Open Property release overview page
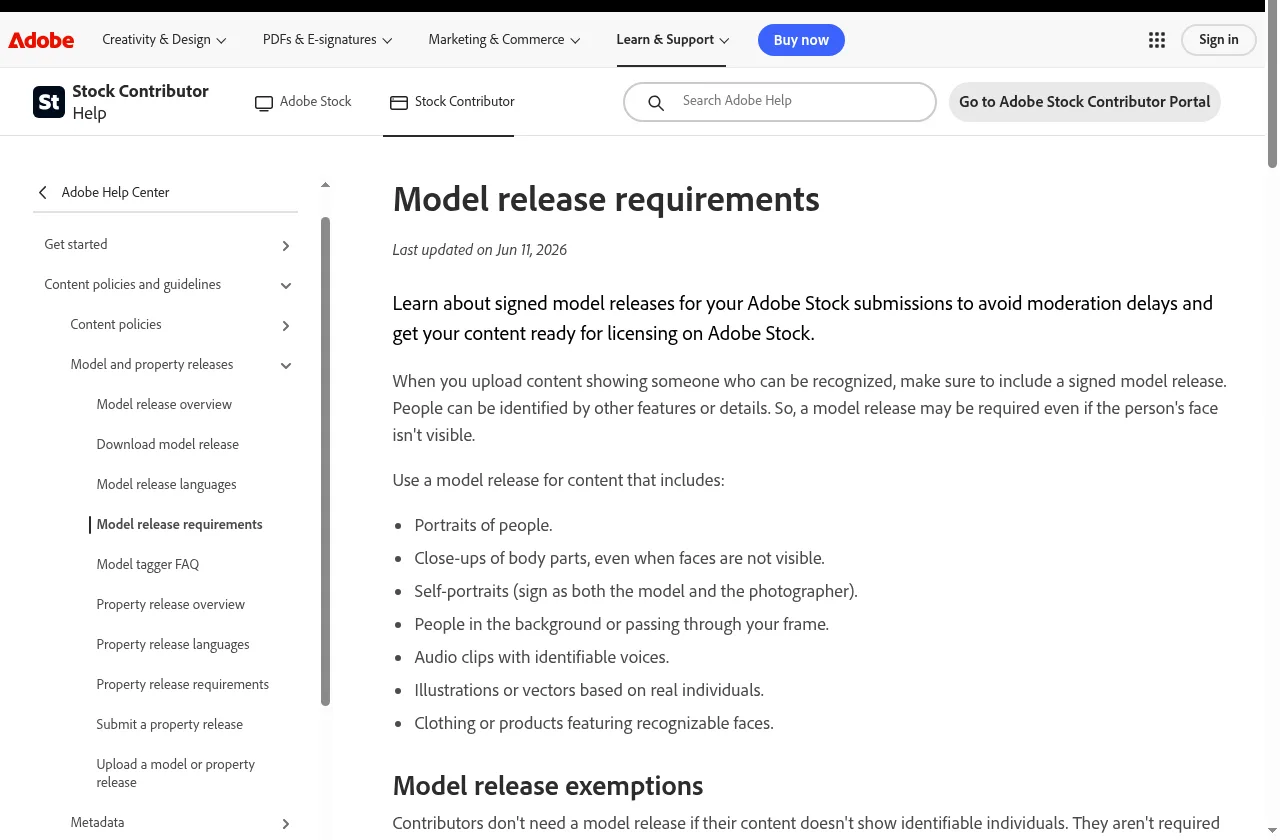The image size is (1280, 840). point(170,604)
